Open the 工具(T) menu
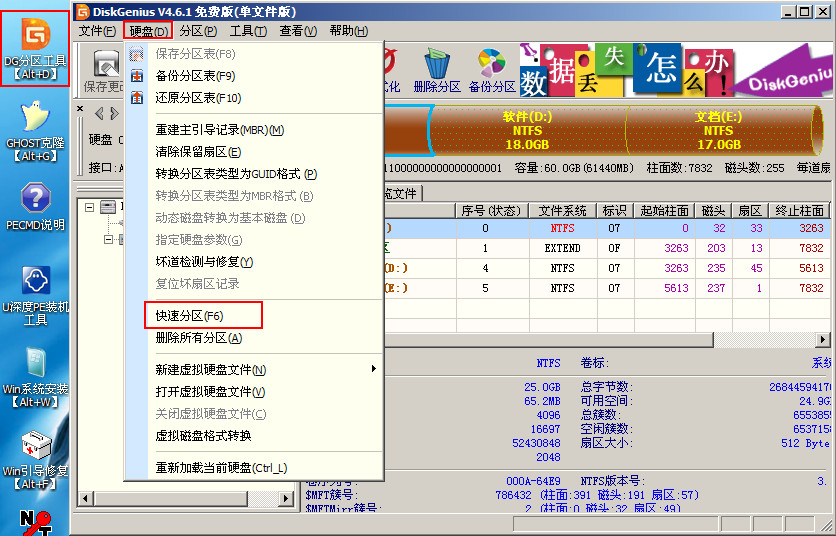The height and width of the screenshot is (536, 836). click(x=248, y=31)
